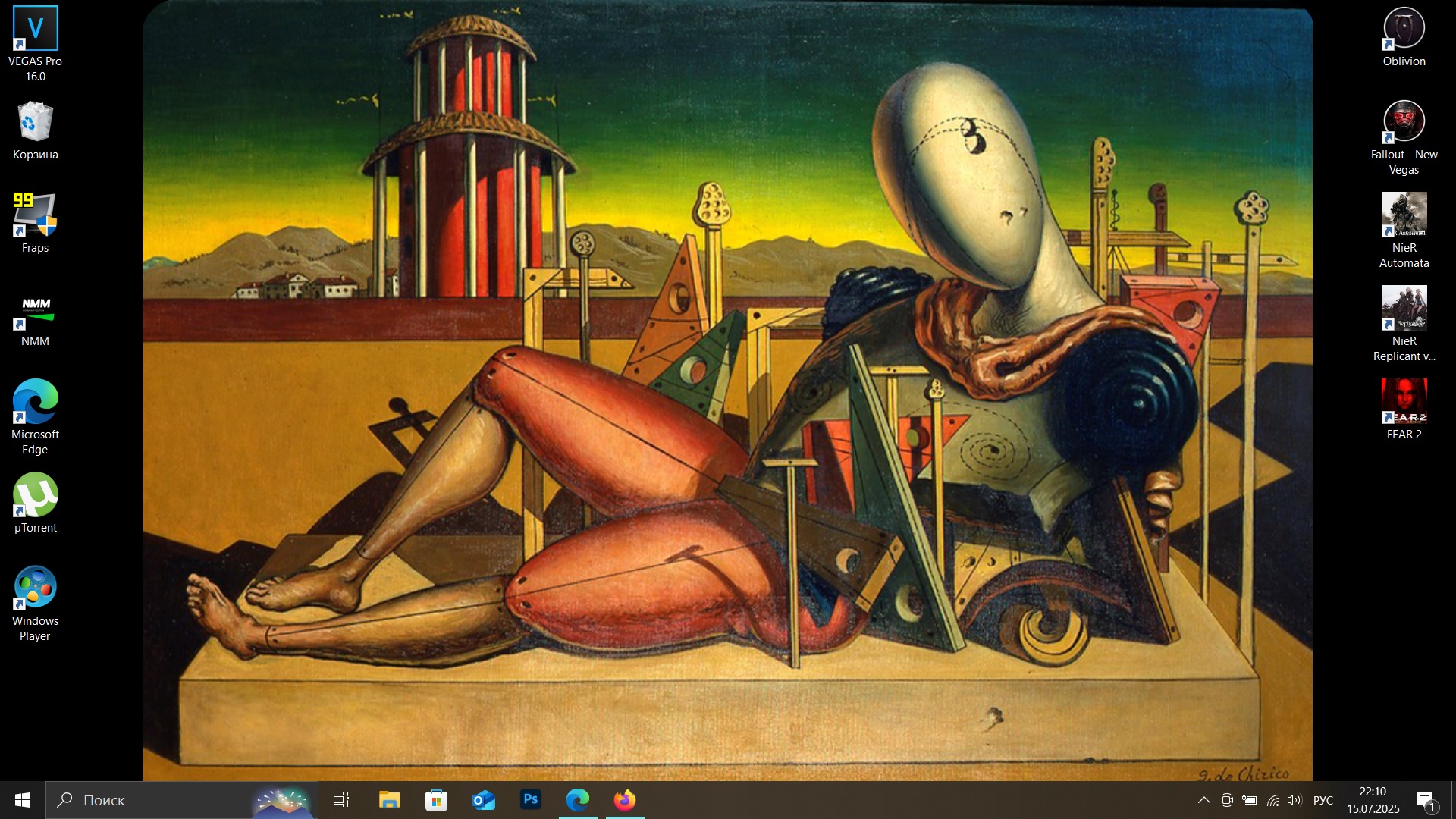The height and width of the screenshot is (819, 1456).
Task: Open Outlook from the taskbar
Action: (483, 800)
